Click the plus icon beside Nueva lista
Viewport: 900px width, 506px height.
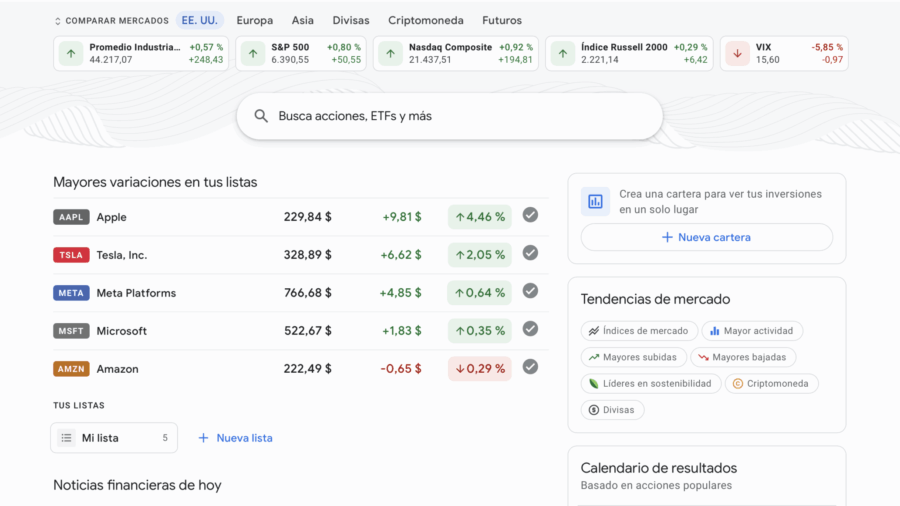[203, 438]
